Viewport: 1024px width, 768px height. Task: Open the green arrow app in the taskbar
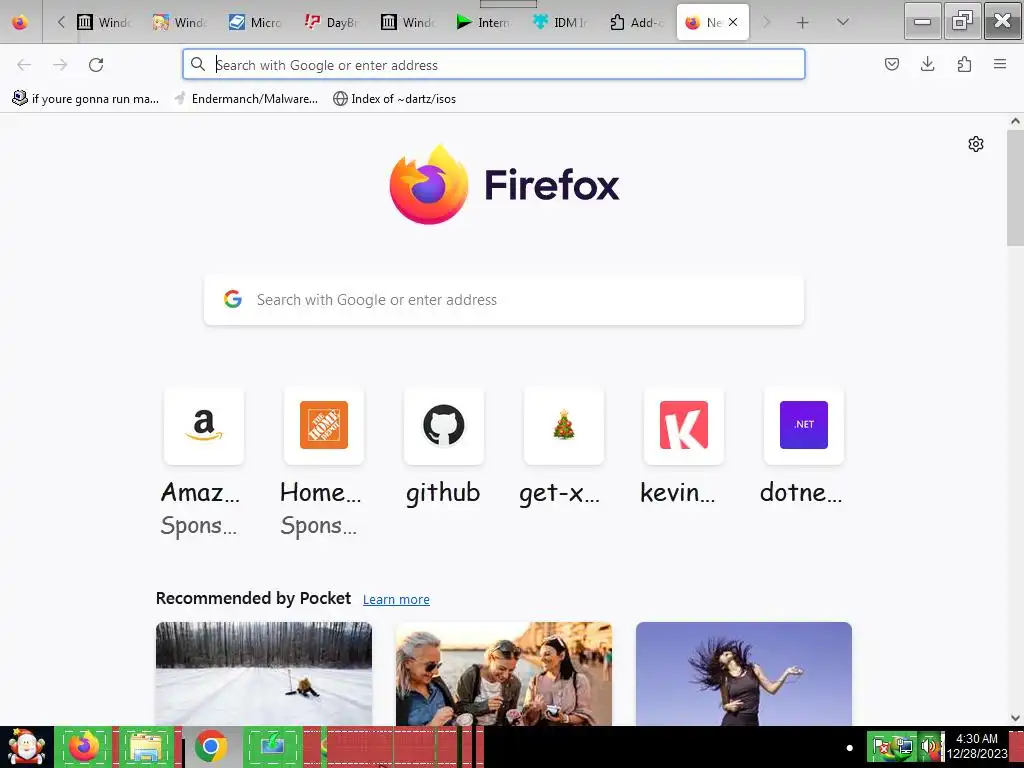pyautogui.click(x=272, y=746)
